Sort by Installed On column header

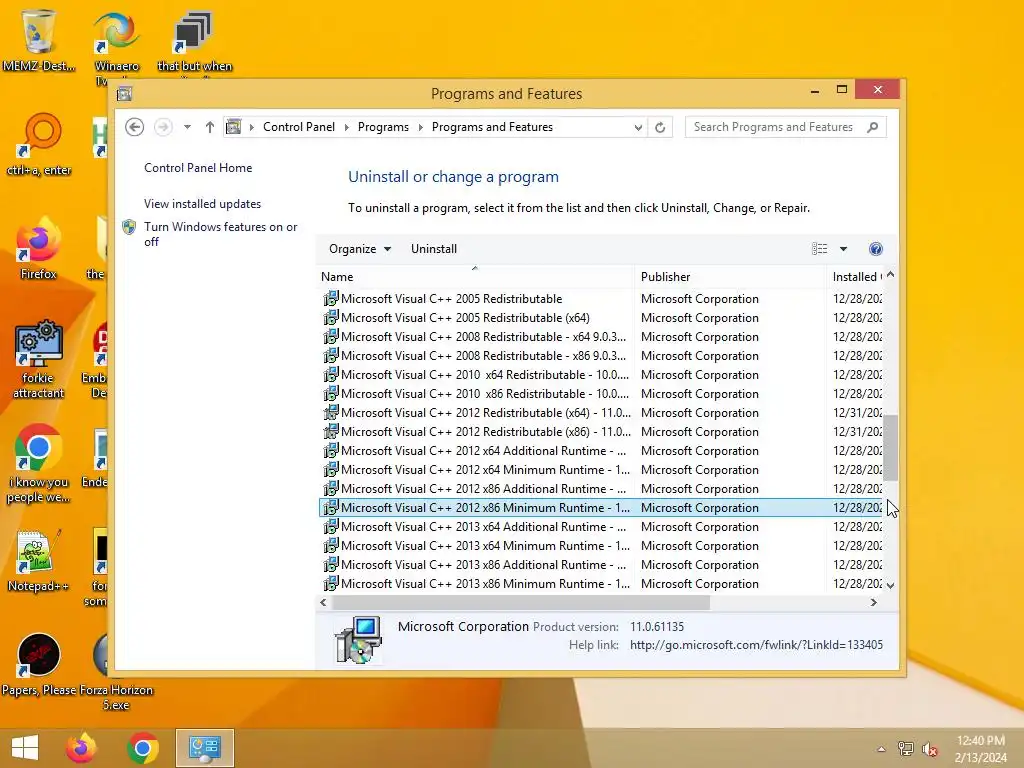click(x=855, y=277)
